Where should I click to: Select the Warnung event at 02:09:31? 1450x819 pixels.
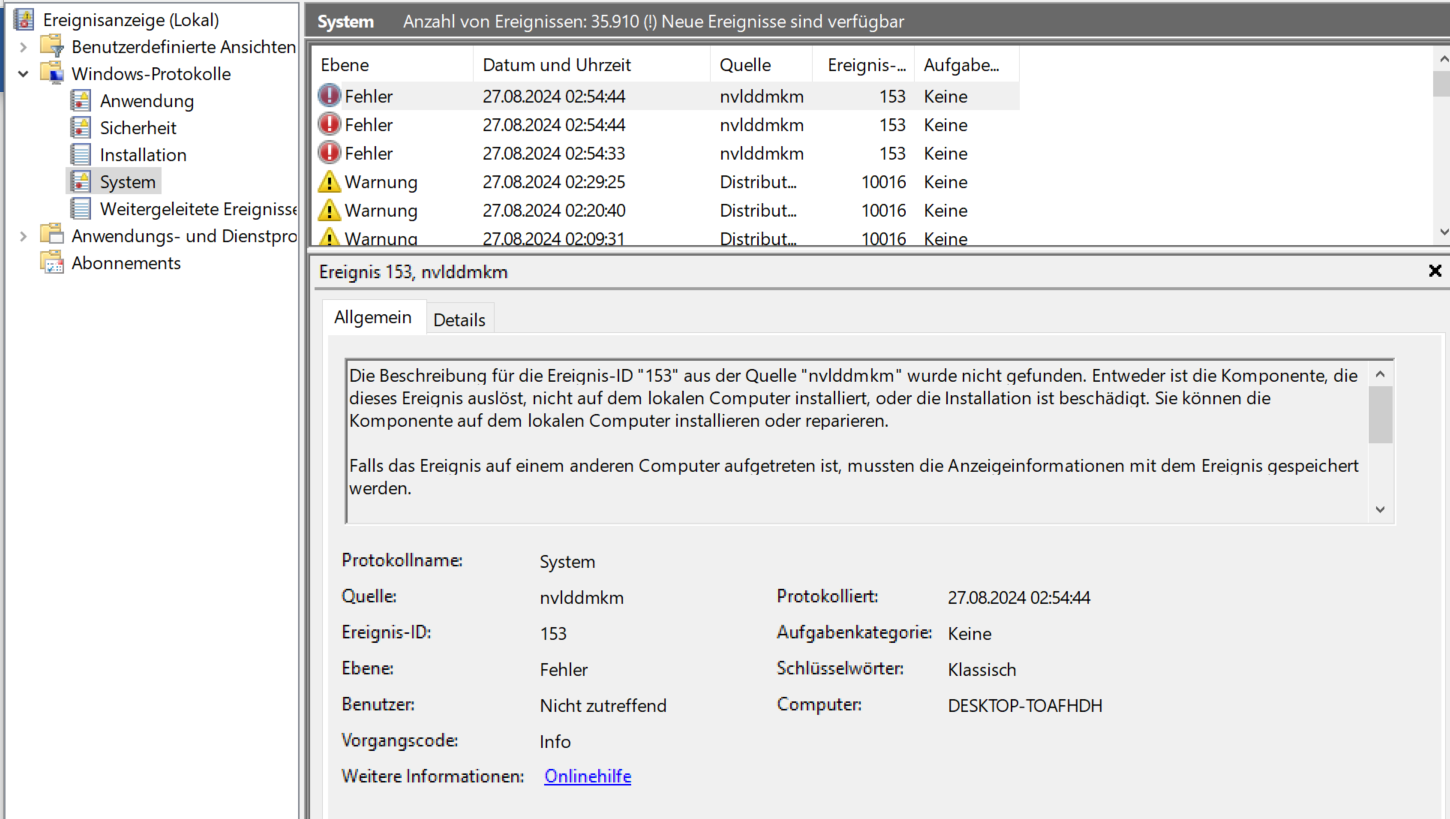click(665, 237)
